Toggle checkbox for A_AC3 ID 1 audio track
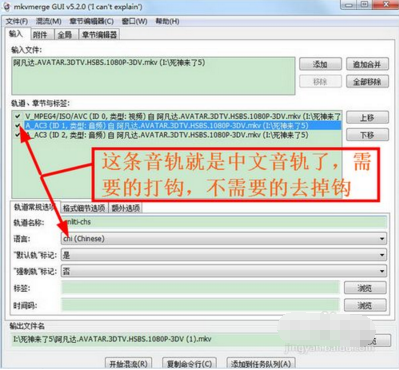Image resolution: width=399 pixels, height=370 pixels. click(18, 126)
